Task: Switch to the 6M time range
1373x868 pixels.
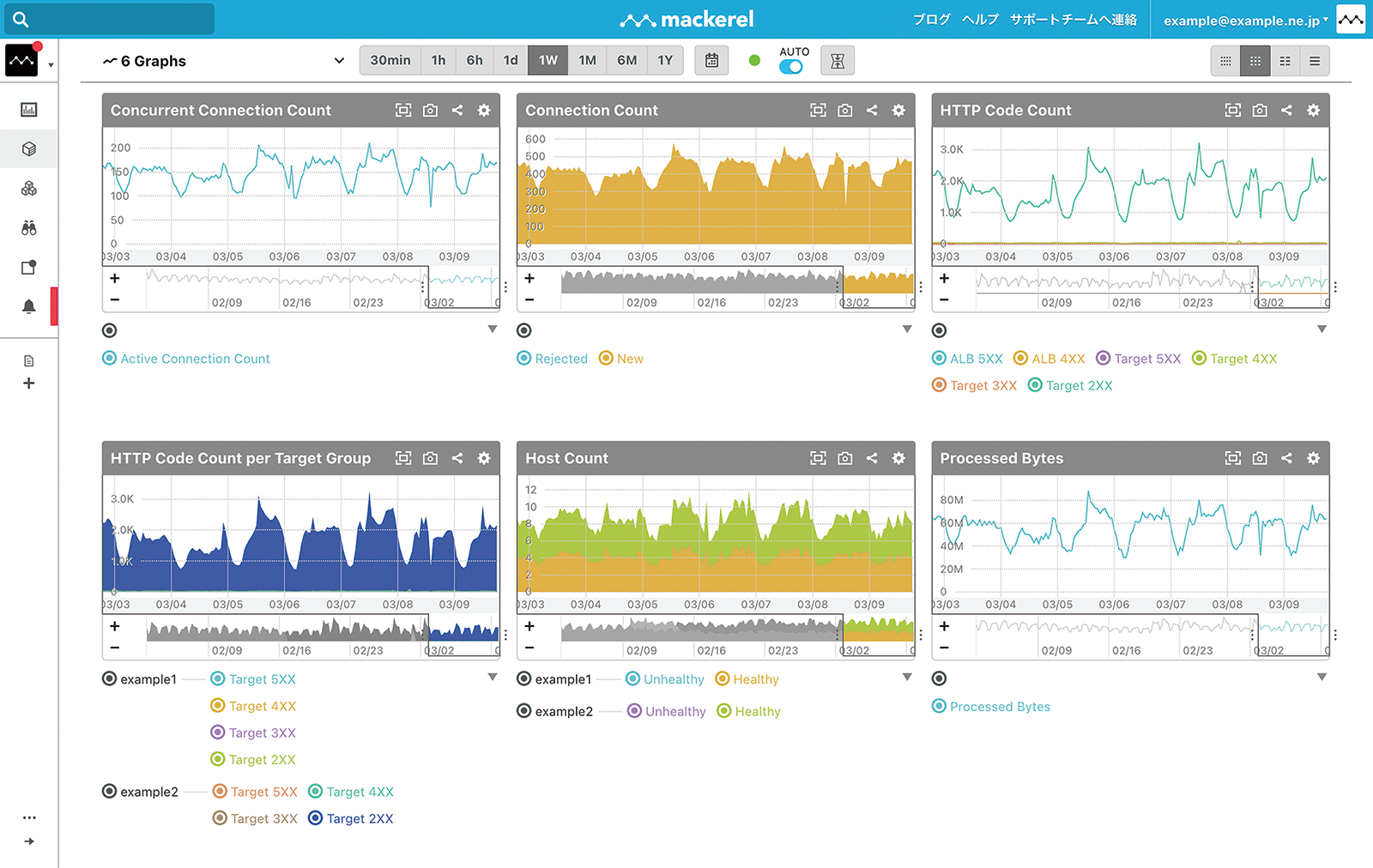Action: [626, 61]
